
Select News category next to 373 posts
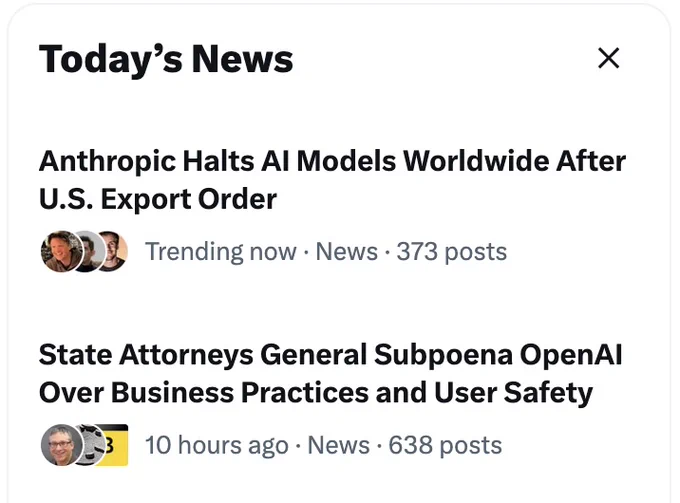click(x=347, y=252)
